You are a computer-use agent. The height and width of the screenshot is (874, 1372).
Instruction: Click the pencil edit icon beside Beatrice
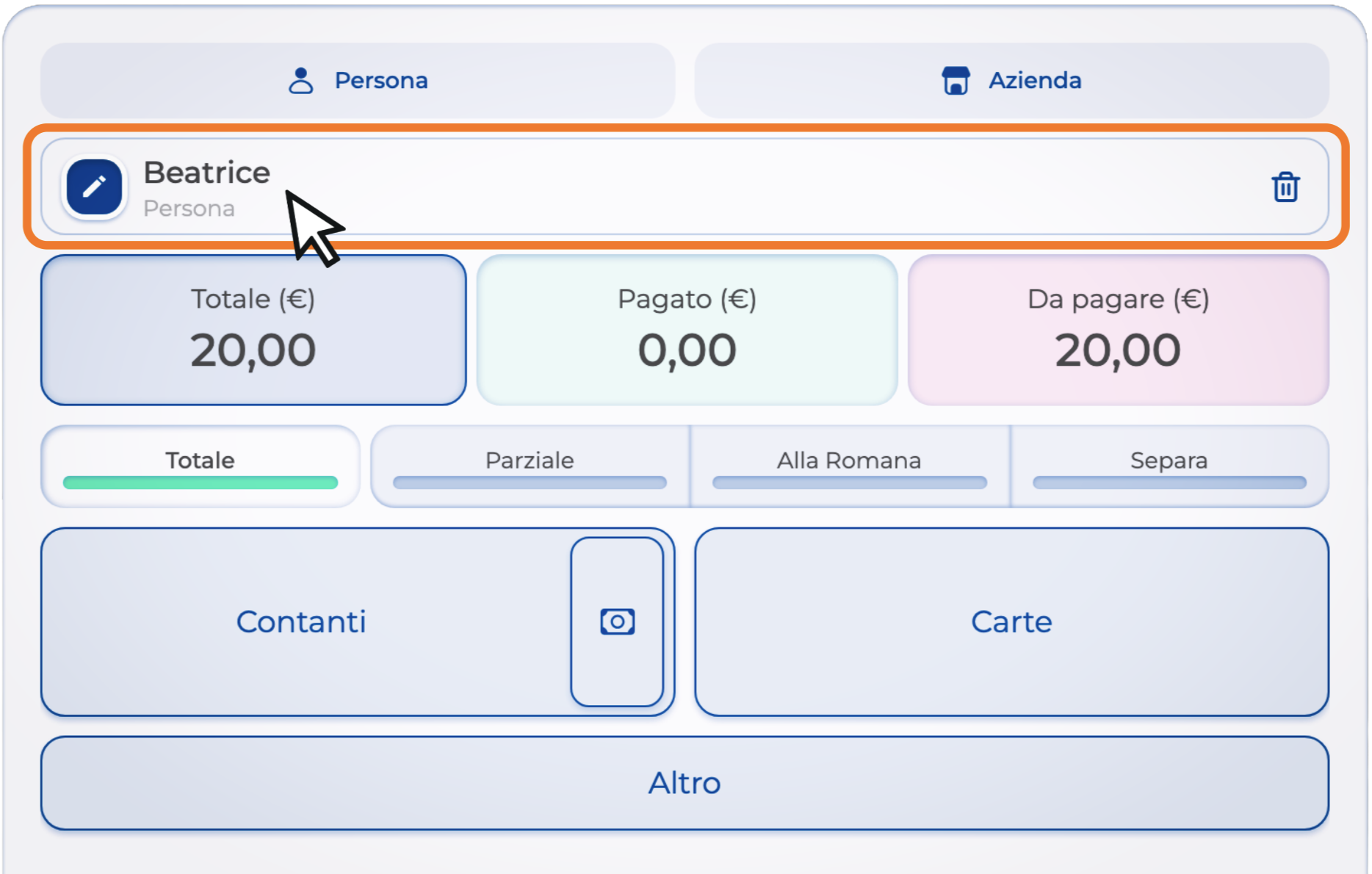pos(94,187)
